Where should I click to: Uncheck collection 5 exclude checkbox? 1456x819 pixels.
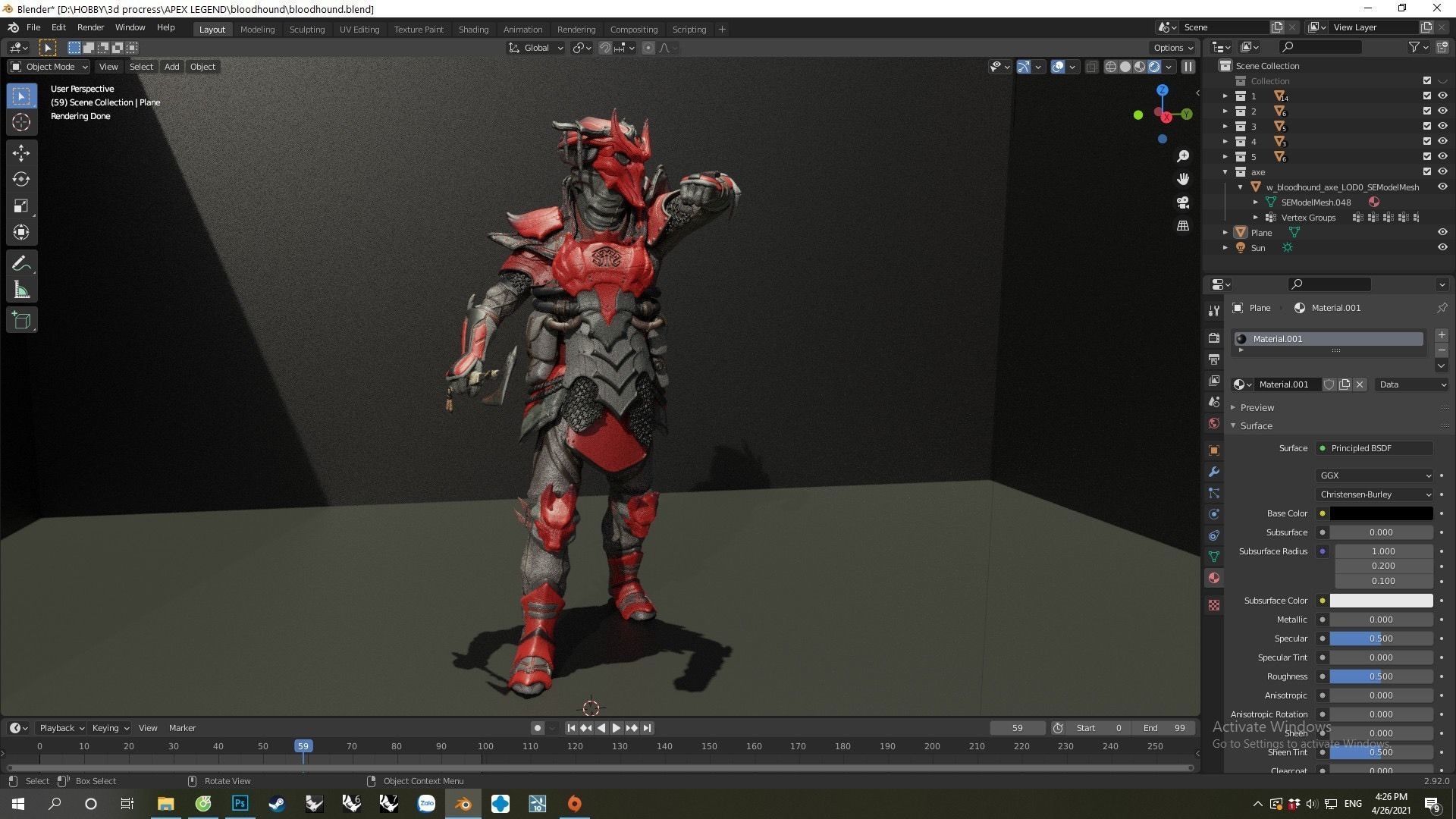[x=1427, y=157]
